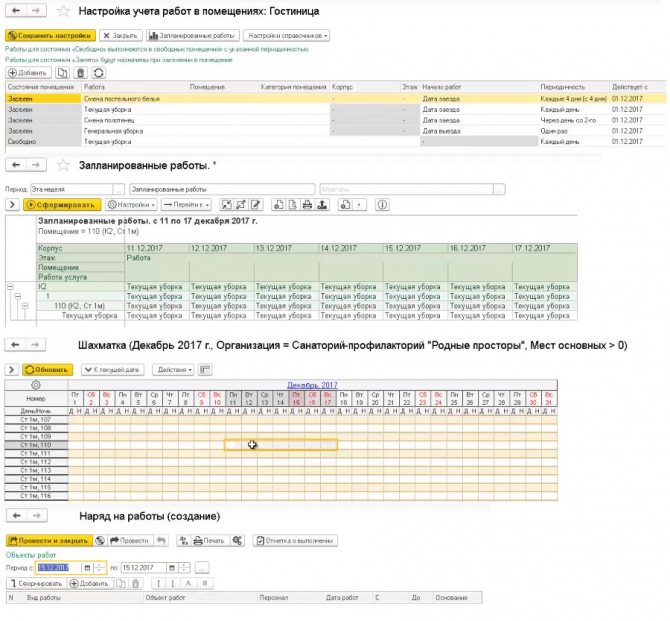Click the stepper arrows of Период с date
Image resolution: width=670 pixels, height=621 pixels.
point(99,568)
